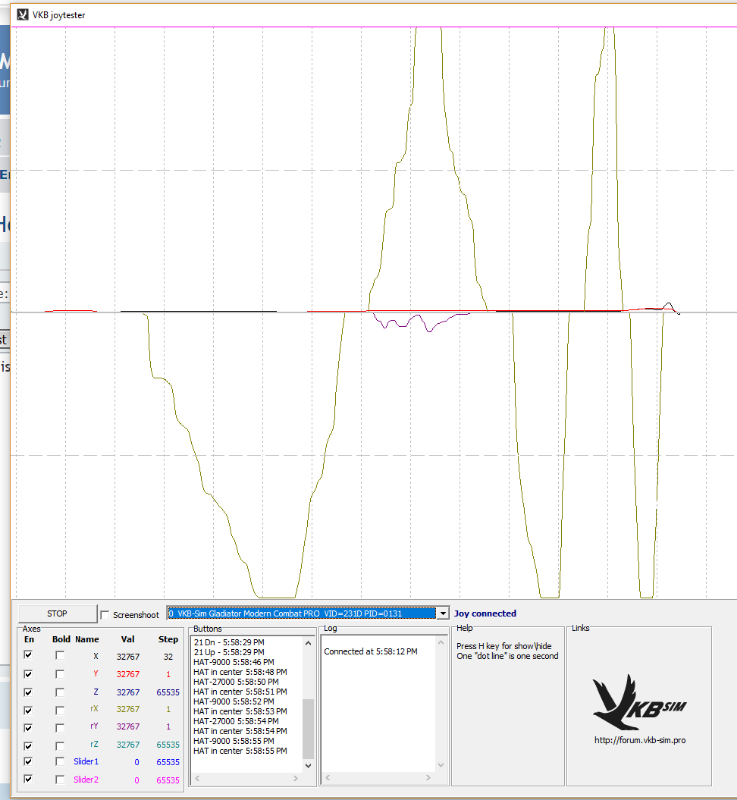Image resolution: width=737 pixels, height=800 pixels.
Task: Click the Log panel scroll-down arrow
Action: point(441,765)
